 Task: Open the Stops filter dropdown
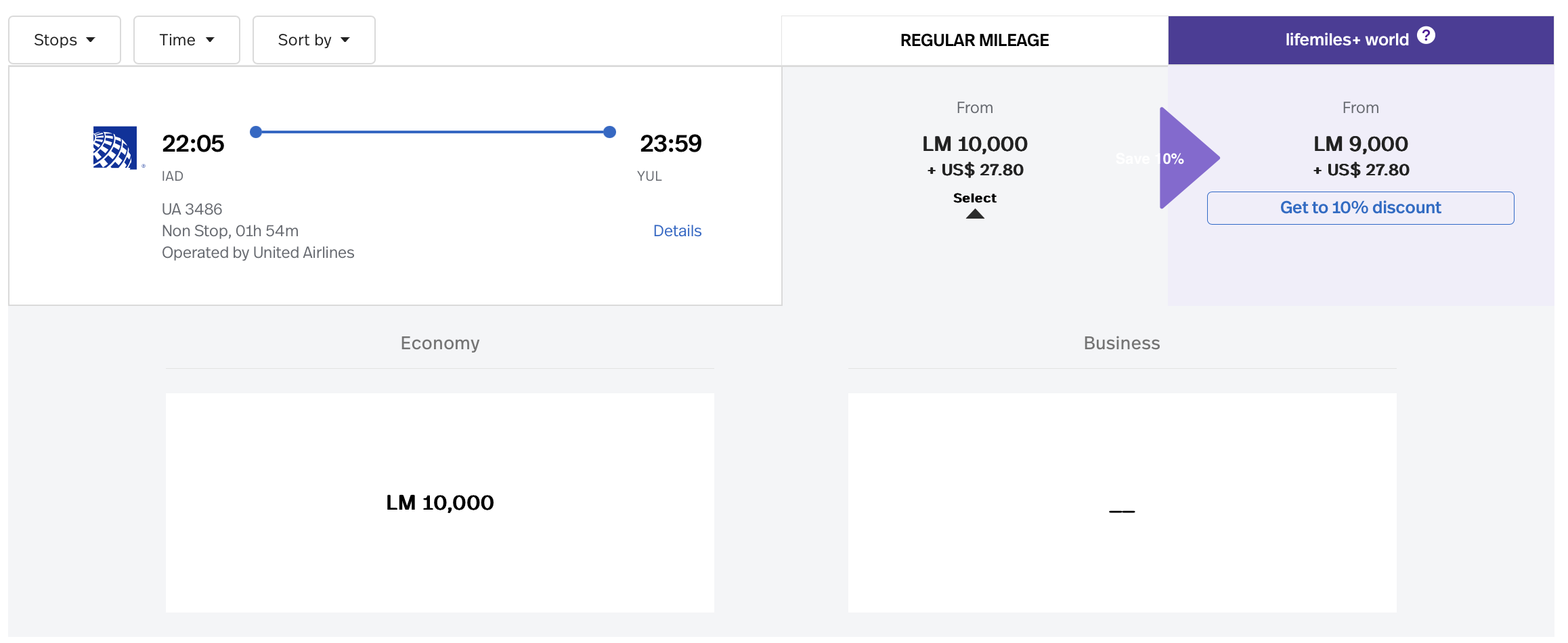pyautogui.click(x=64, y=40)
